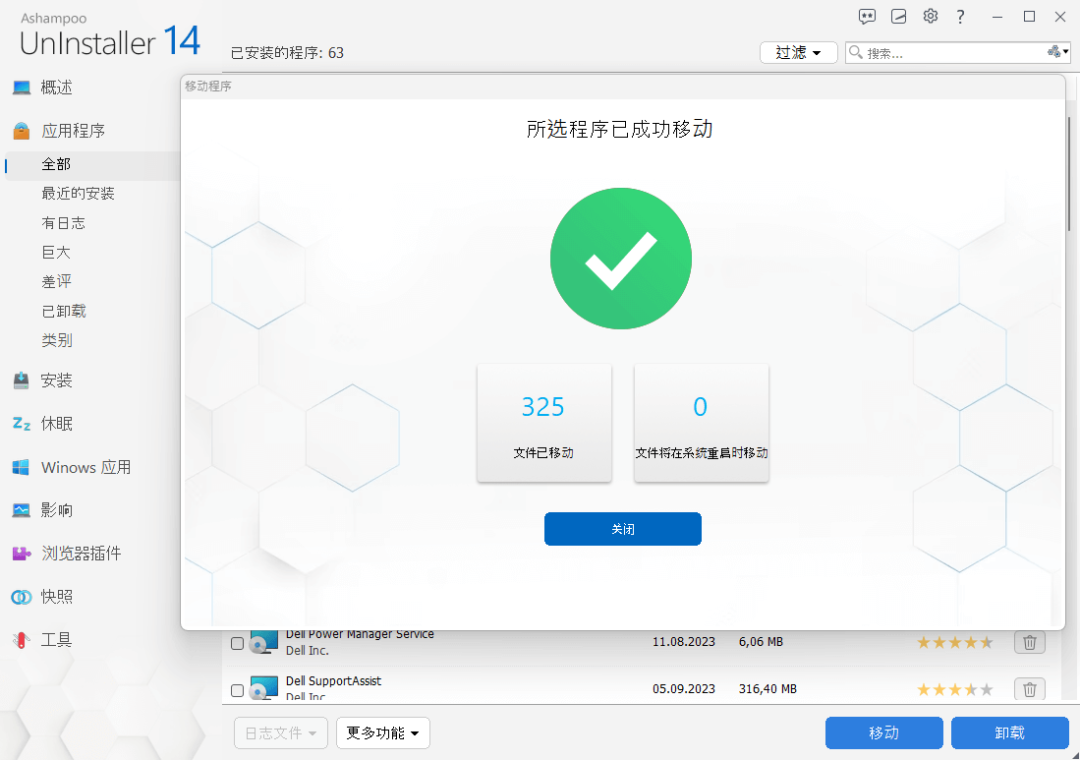This screenshot has height=760, width=1080.
Task: Select 最近的安装 sub-item
Action: (78, 194)
